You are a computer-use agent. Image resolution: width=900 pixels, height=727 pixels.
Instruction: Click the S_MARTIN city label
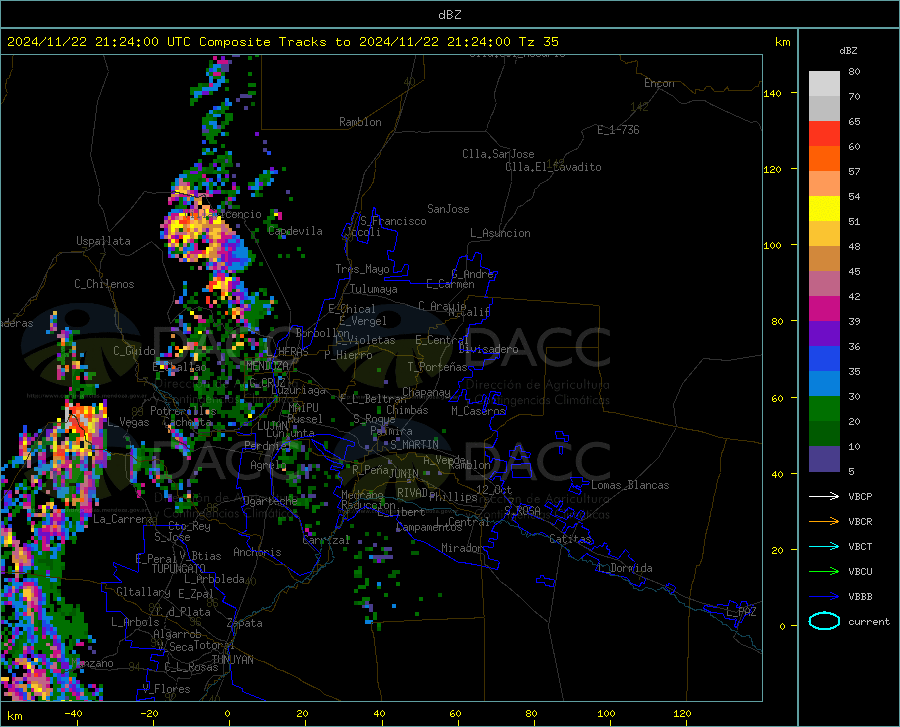tap(414, 445)
